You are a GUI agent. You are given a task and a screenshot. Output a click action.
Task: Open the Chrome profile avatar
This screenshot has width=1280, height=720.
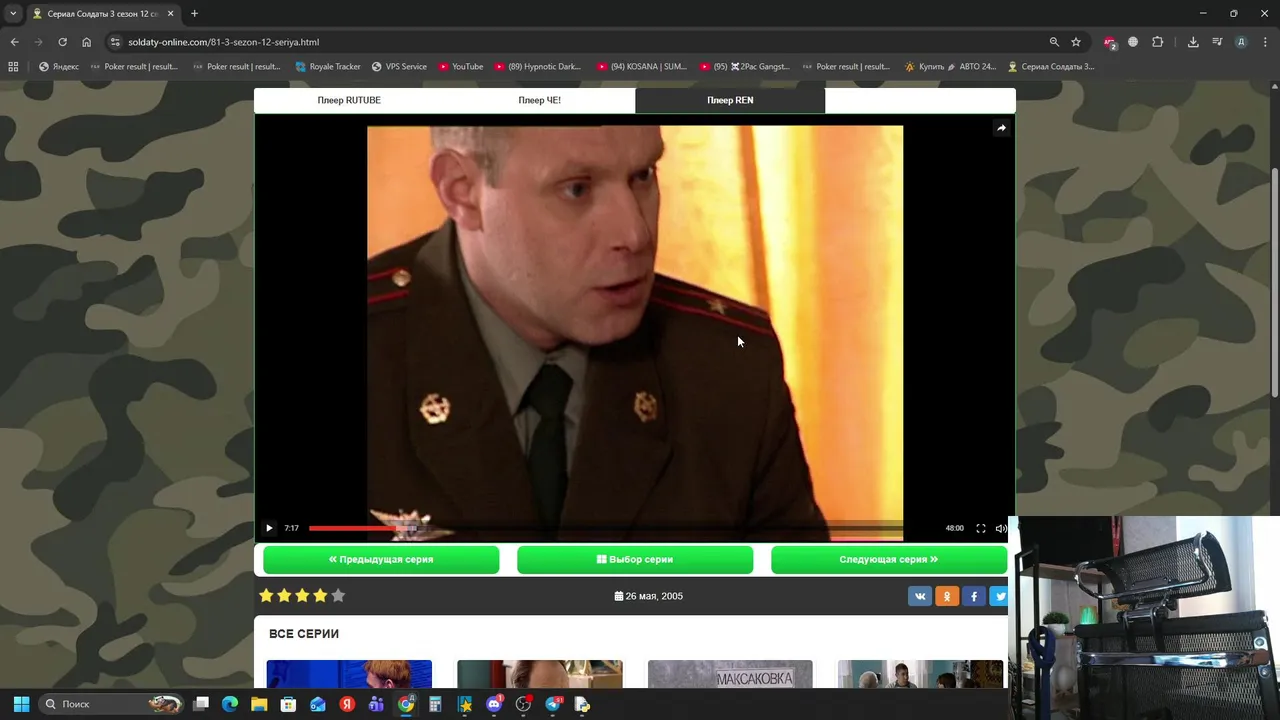pos(1241,42)
